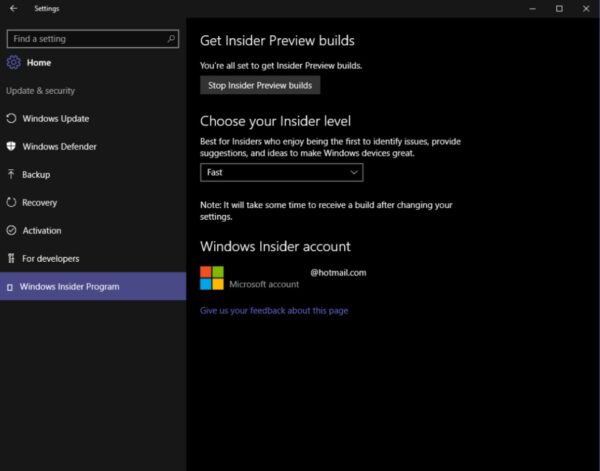The width and height of the screenshot is (600, 471).
Task: Maximize the Settings window
Action: (x=559, y=9)
